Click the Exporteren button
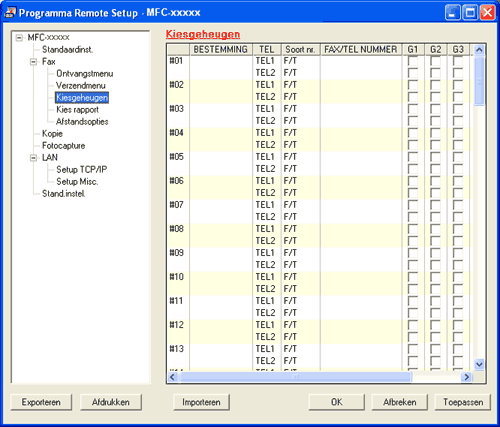Screen dimensions: 500x427 41,402
